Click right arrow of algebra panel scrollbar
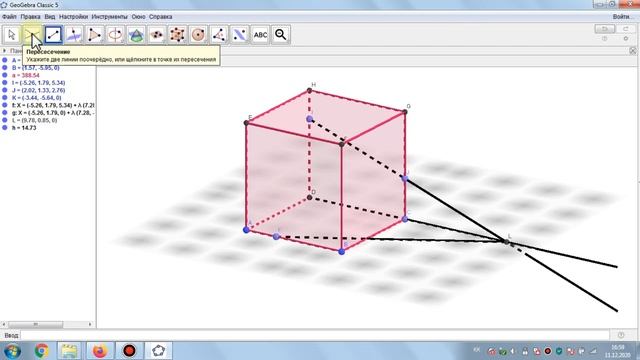This screenshot has width=640, height=360. pos(90,324)
